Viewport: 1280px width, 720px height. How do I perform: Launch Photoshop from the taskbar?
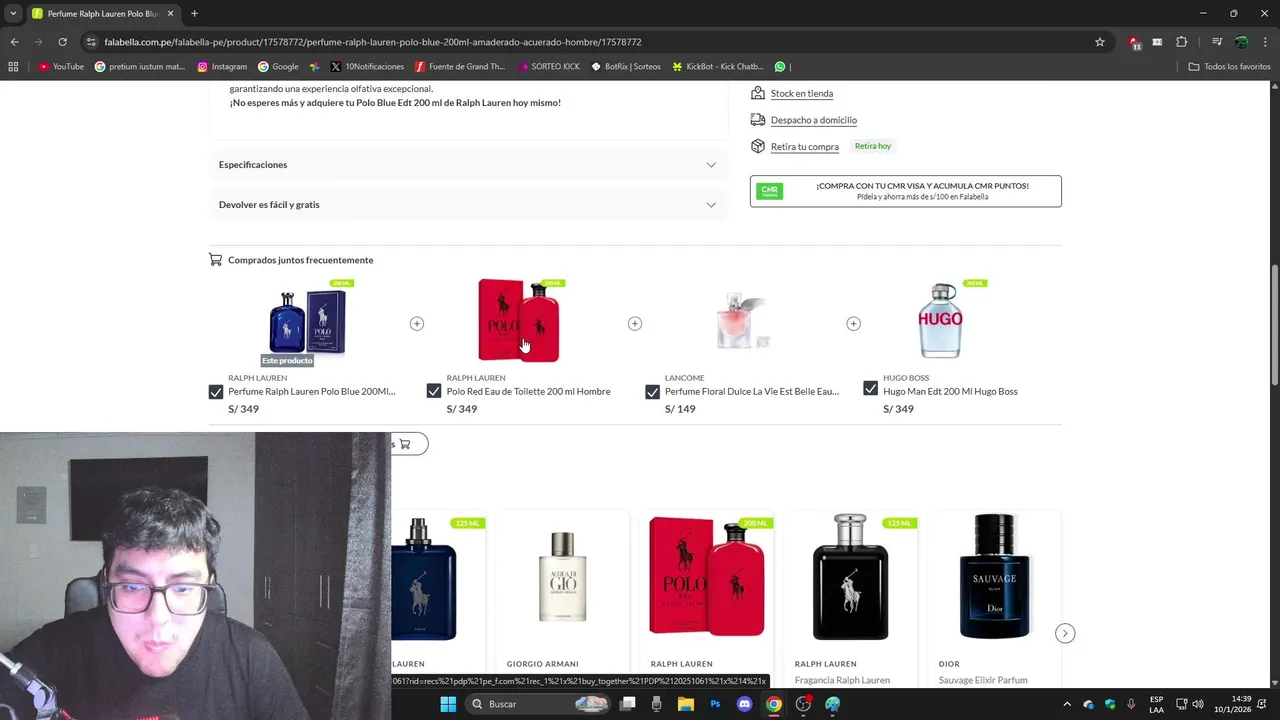pyautogui.click(x=715, y=704)
